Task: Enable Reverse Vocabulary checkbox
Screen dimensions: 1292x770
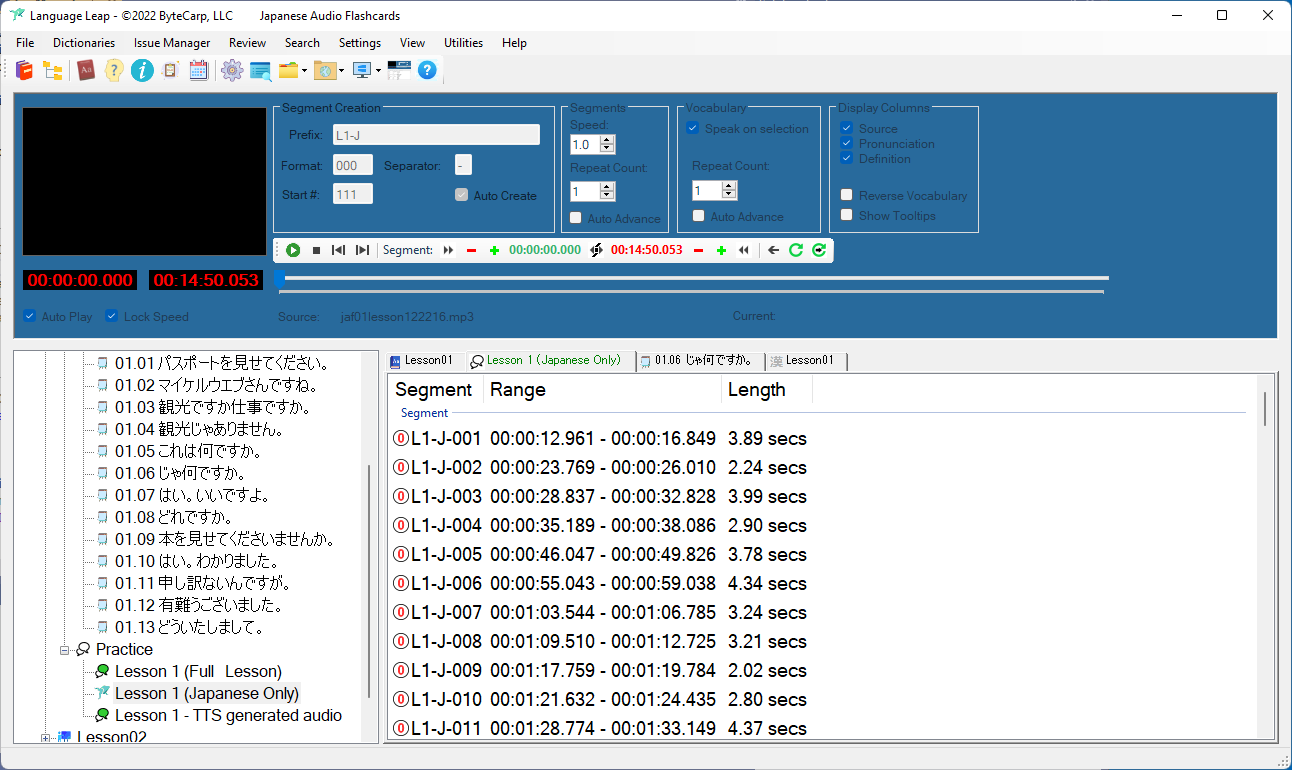Action: tap(846, 195)
